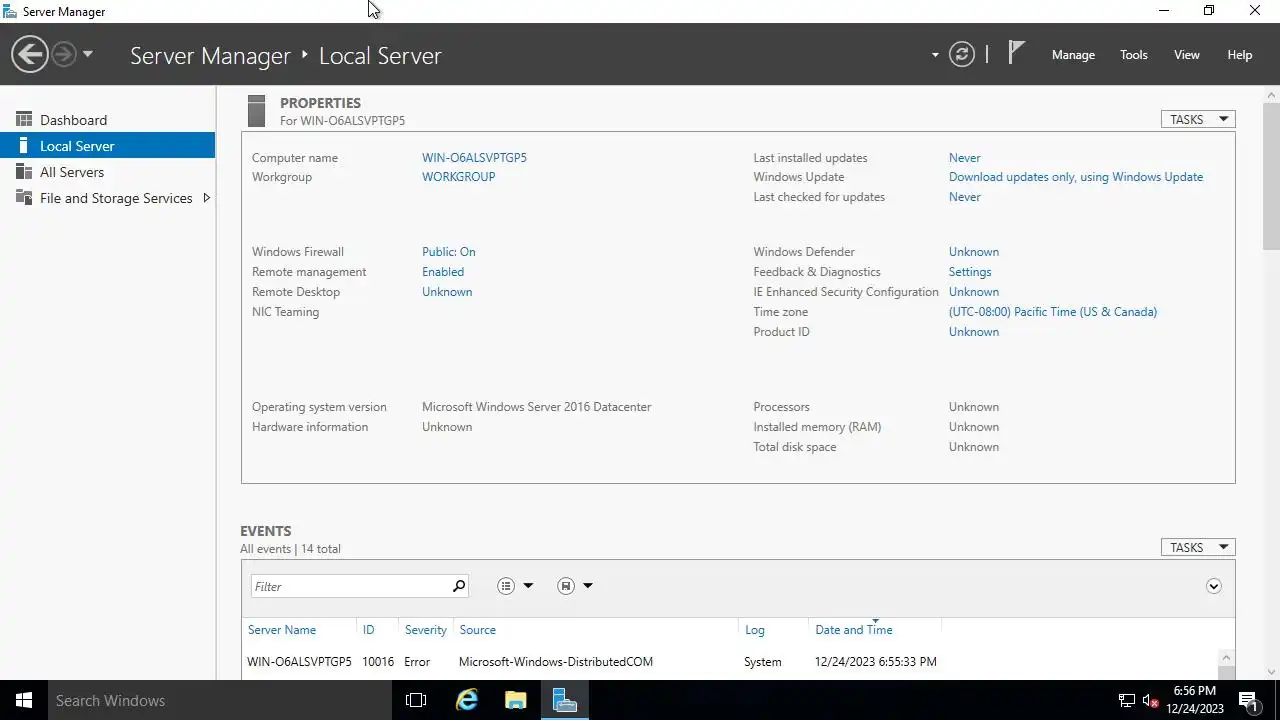The height and width of the screenshot is (720, 1280).
Task: Open notifications flag icon
Action: 1016,53
